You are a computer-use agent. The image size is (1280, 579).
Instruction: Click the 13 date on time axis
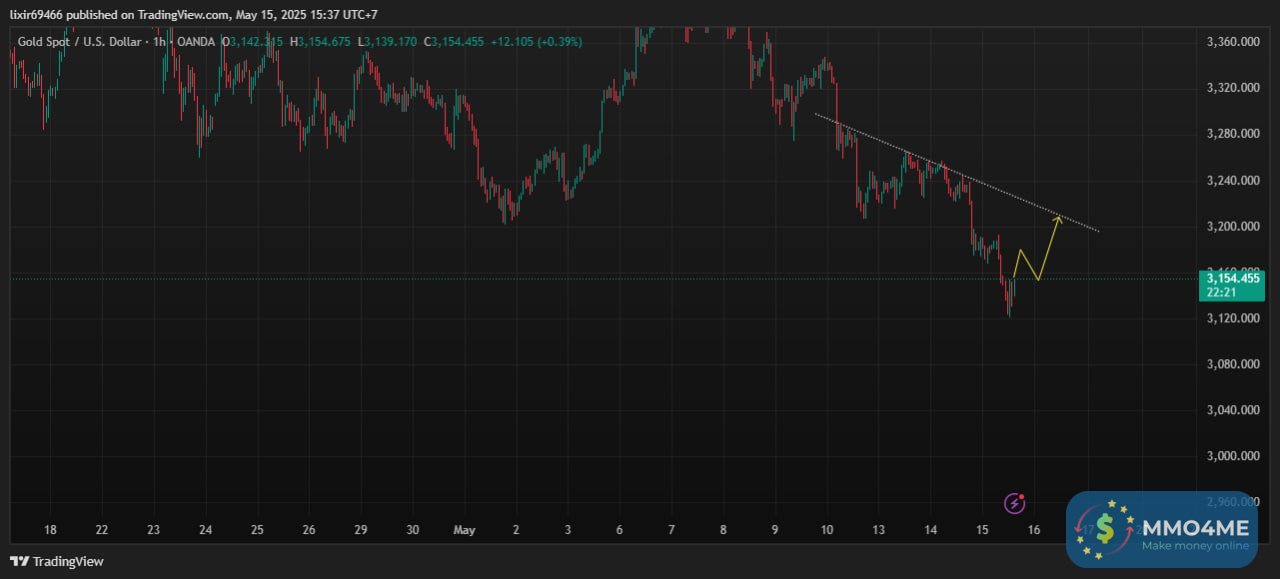tap(878, 530)
